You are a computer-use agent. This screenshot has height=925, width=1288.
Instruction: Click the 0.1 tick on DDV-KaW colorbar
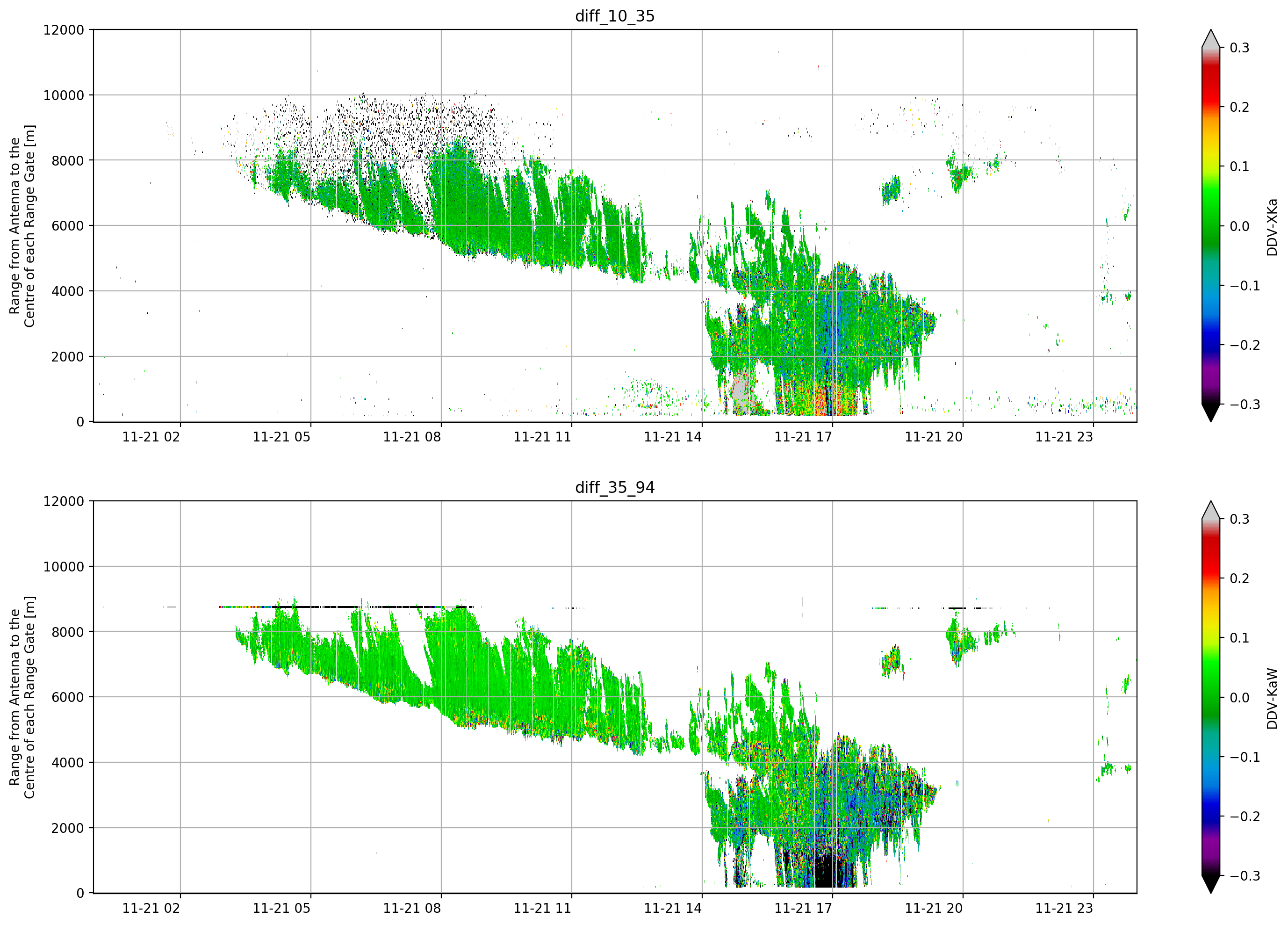tap(1240, 638)
